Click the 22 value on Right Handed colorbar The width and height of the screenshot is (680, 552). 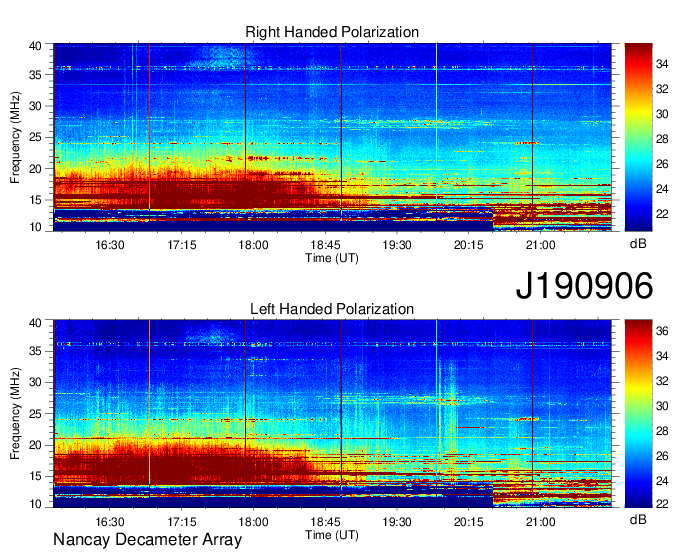[x=662, y=214]
